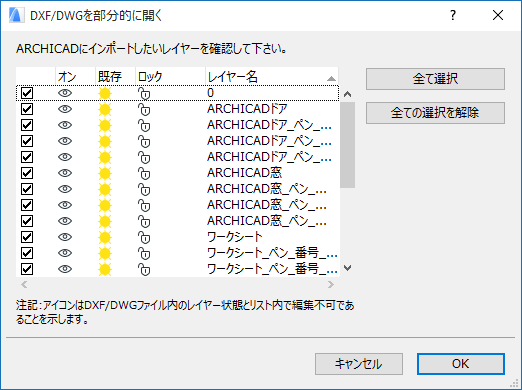522x390 pixels.
Task: Click the padlock icon in the ARCHICAD窓 row
Action: pos(144,174)
